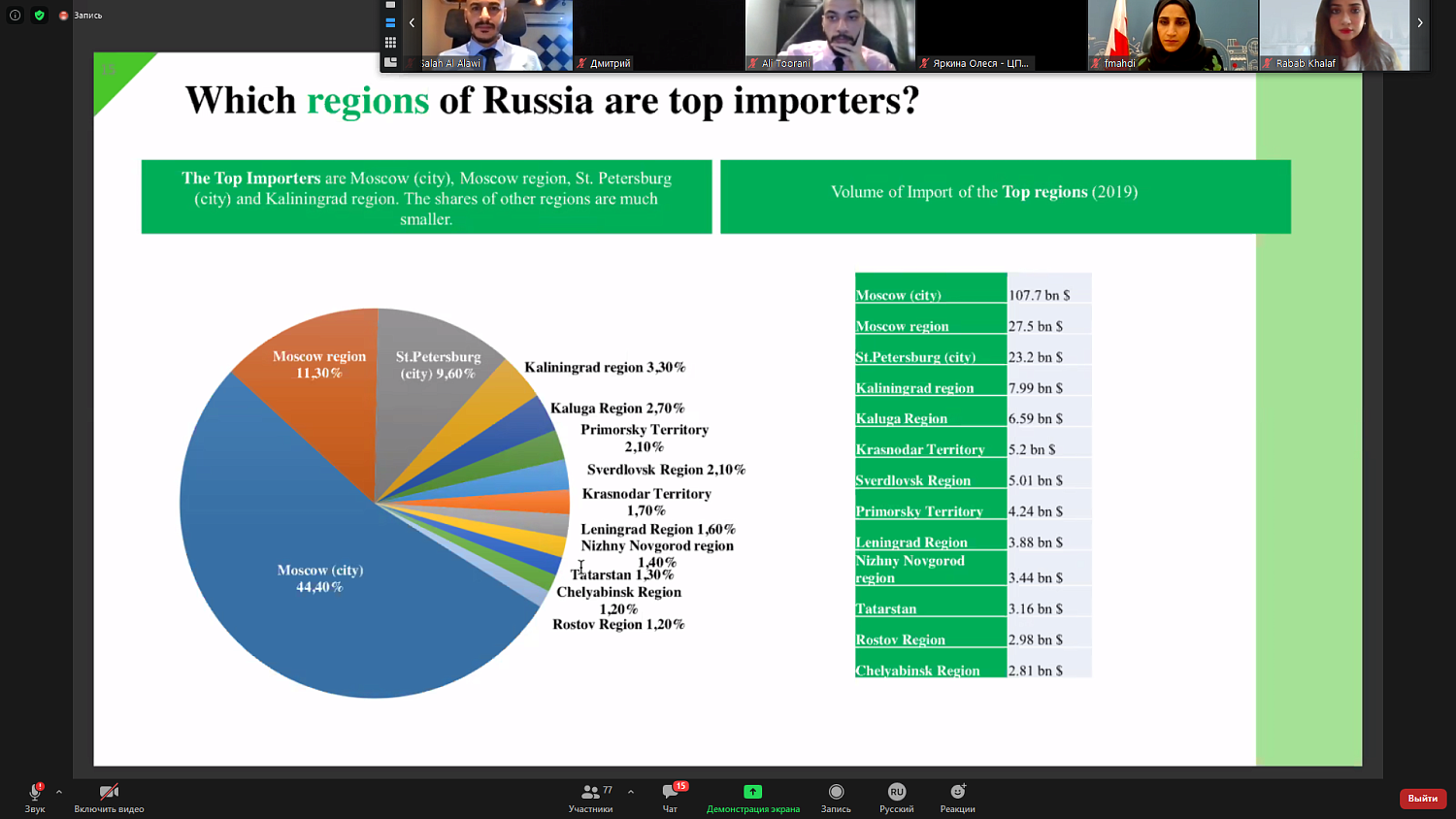Expand audio options arrow next to Звук

59,792
